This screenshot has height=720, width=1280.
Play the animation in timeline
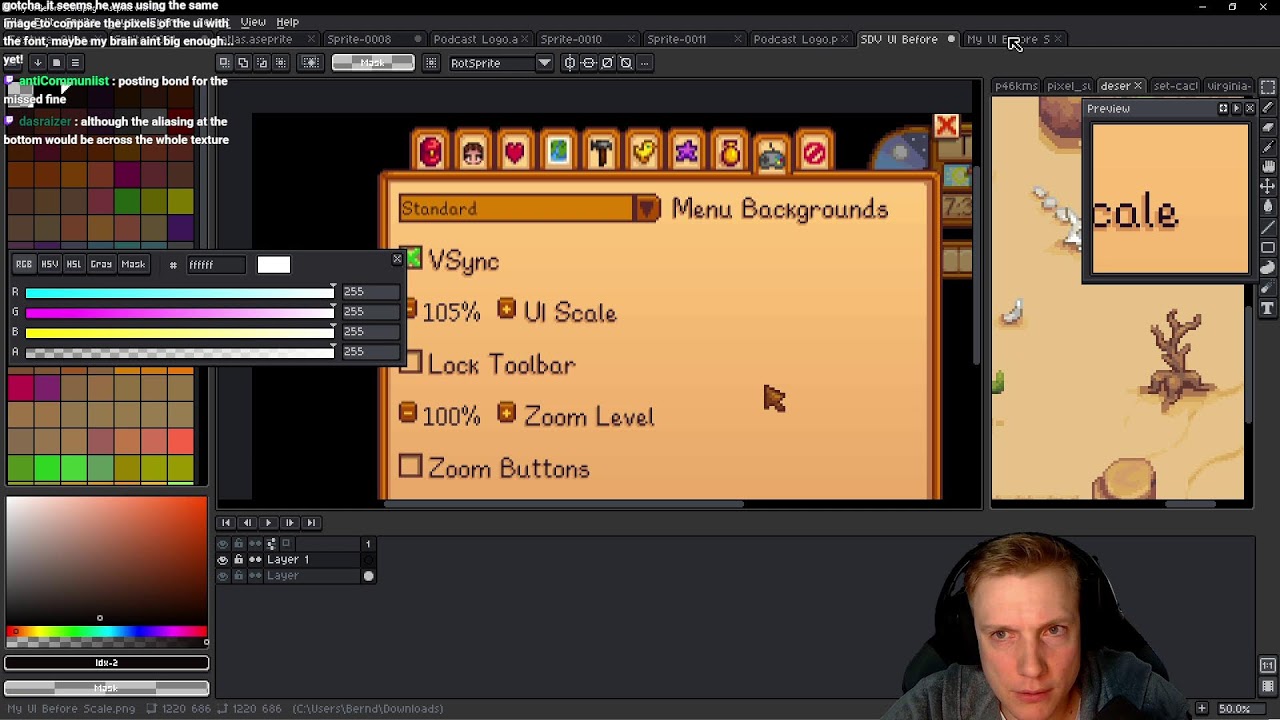pyautogui.click(x=268, y=522)
